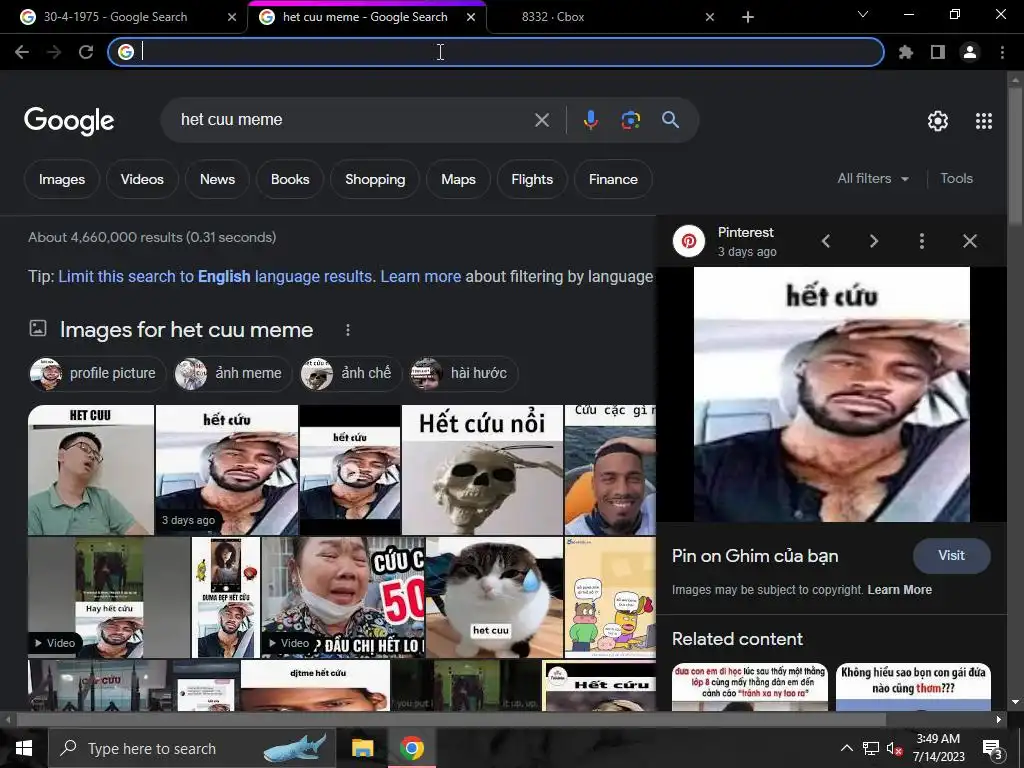Screen dimensions: 1024x768
Task: Show next image in preview panel
Action: [x=874, y=241]
